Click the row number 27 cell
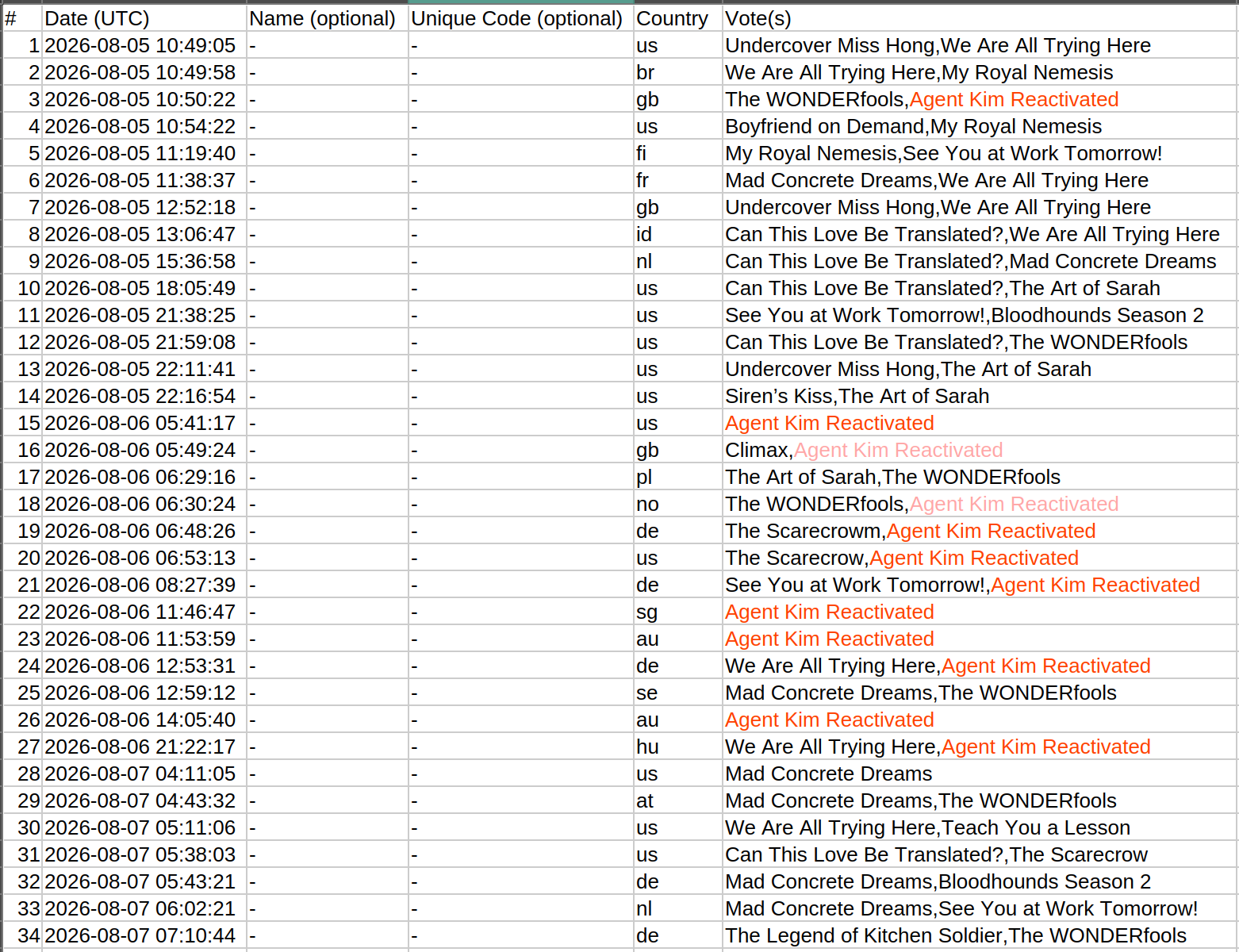 [x=22, y=747]
